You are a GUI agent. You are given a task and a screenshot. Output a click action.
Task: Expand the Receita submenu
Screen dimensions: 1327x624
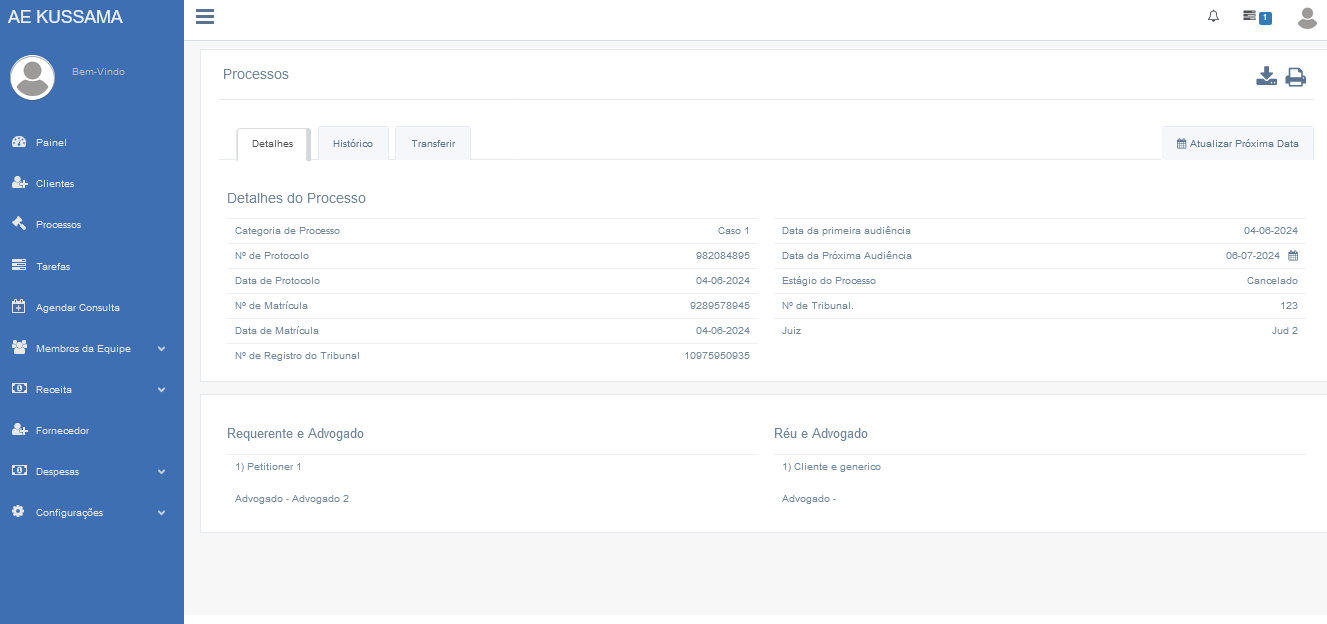[161, 390]
